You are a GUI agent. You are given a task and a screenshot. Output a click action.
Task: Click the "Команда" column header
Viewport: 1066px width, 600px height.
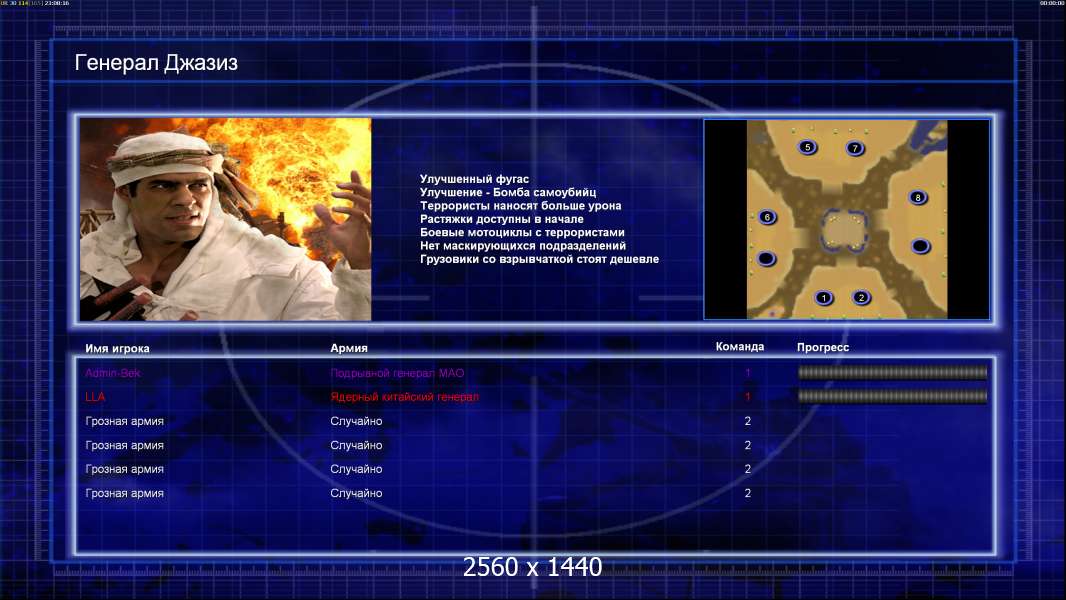(x=740, y=347)
